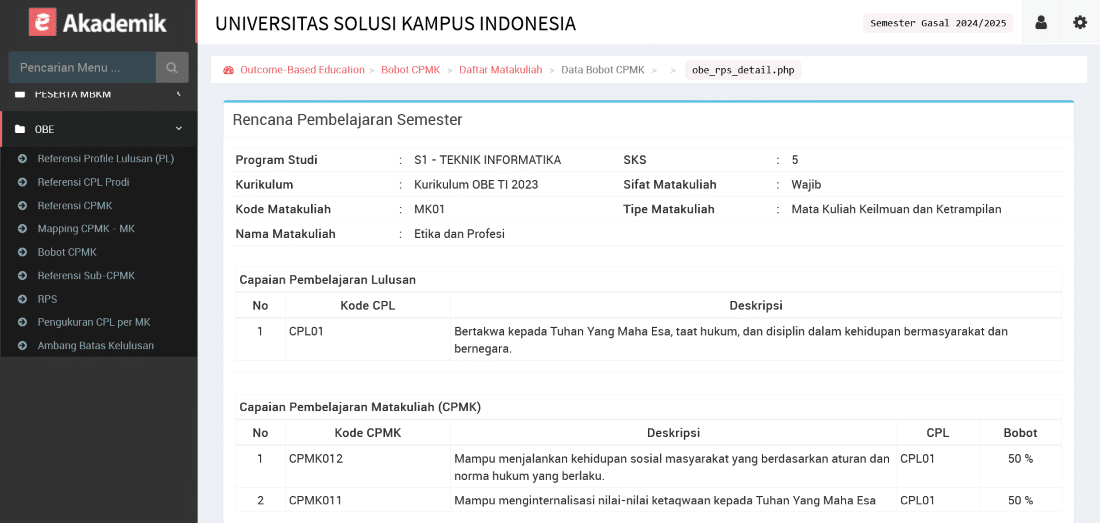The image size is (1100, 523).
Task: Click the Semester Gasal 2024/2025 badge
Action: click(x=938, y=23)
